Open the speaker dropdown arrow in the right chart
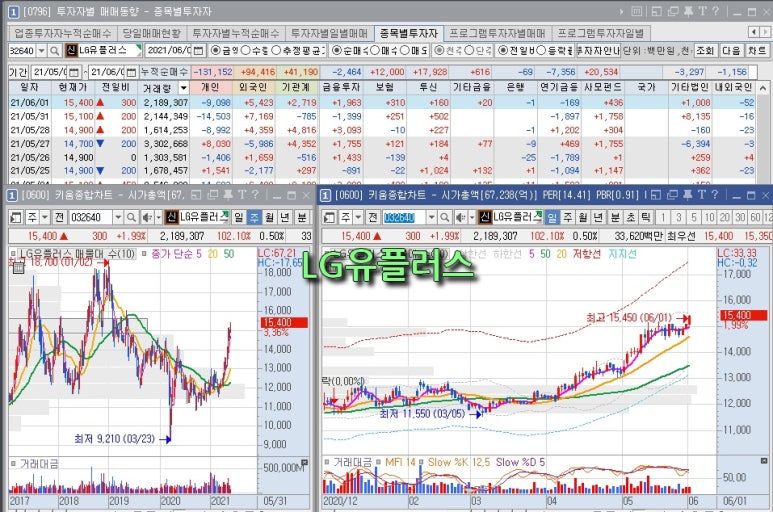 (x=472, y=217)
